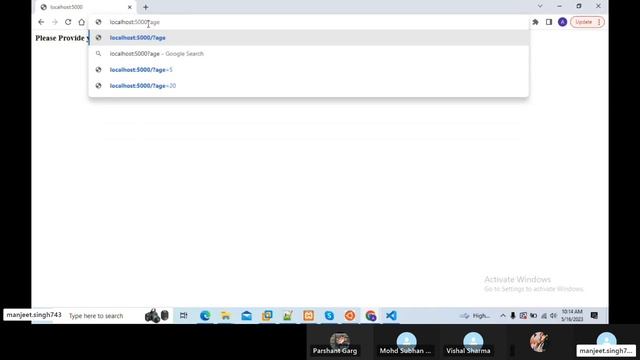
Task: Open the tab search chevron in title bar
Action: tap(540, 6)
